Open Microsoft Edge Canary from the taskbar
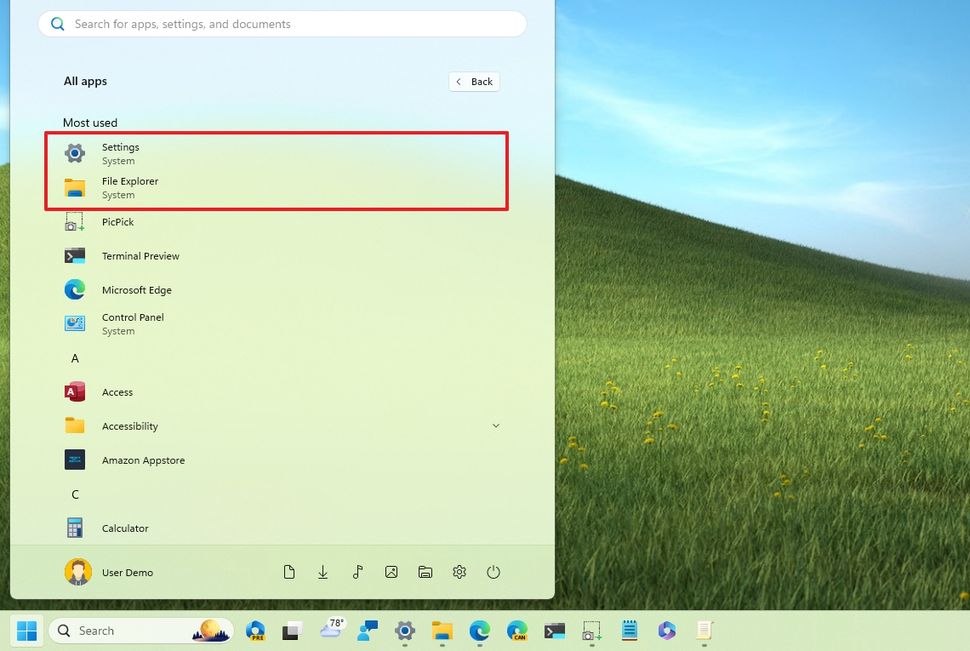 pos(517,631)
